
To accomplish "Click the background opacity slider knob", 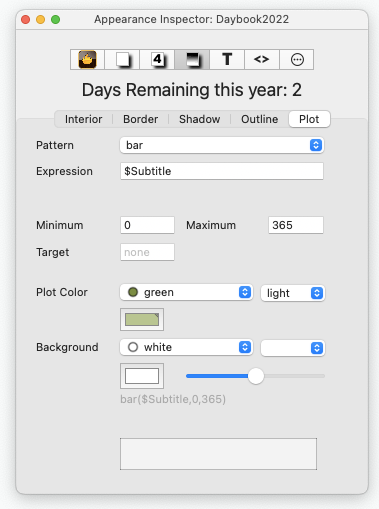I will (x=256, y=376).
